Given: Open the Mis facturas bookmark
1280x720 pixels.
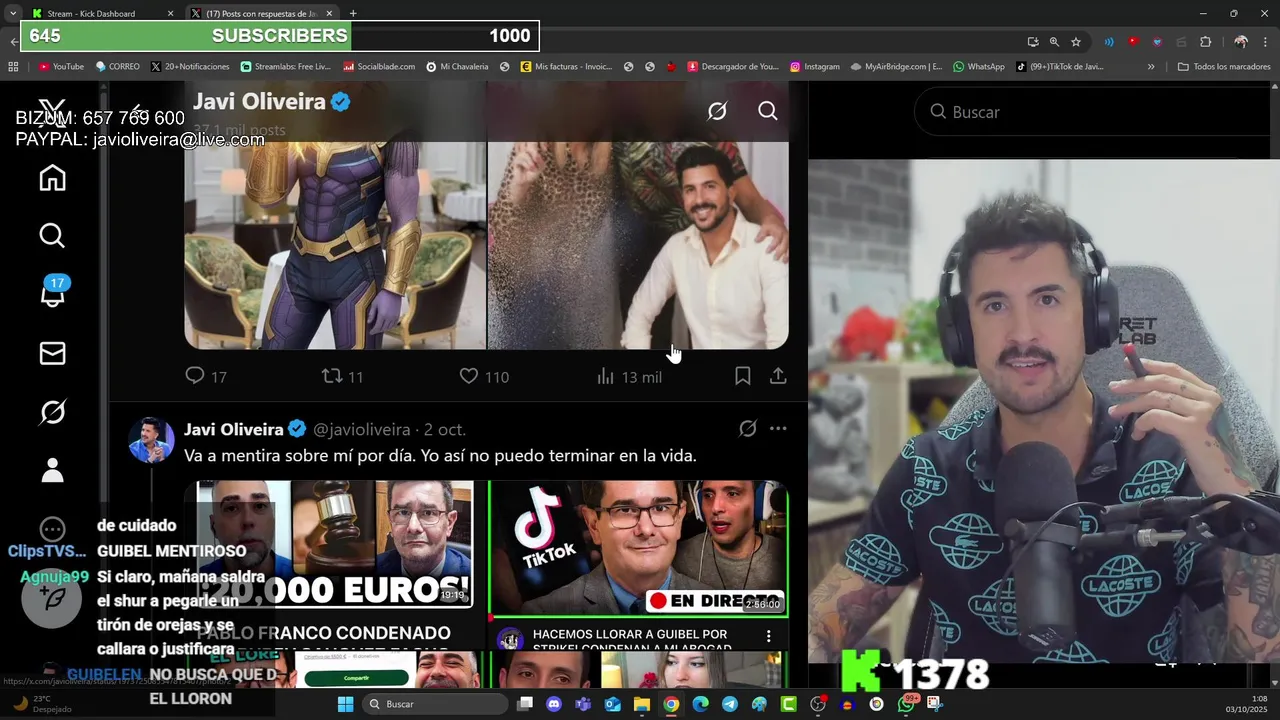Looking at the screenshot, I should [x=565, y=67].
